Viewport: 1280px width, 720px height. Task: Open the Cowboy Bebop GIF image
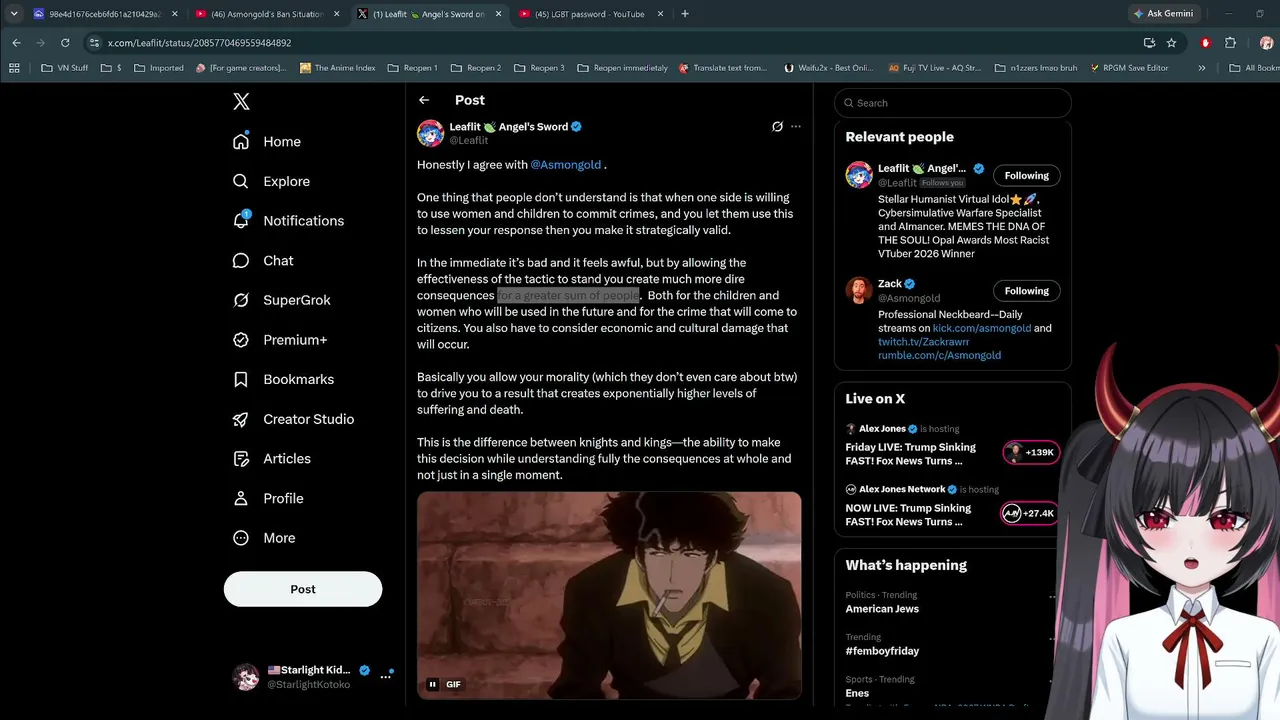[x=609, y=595]
